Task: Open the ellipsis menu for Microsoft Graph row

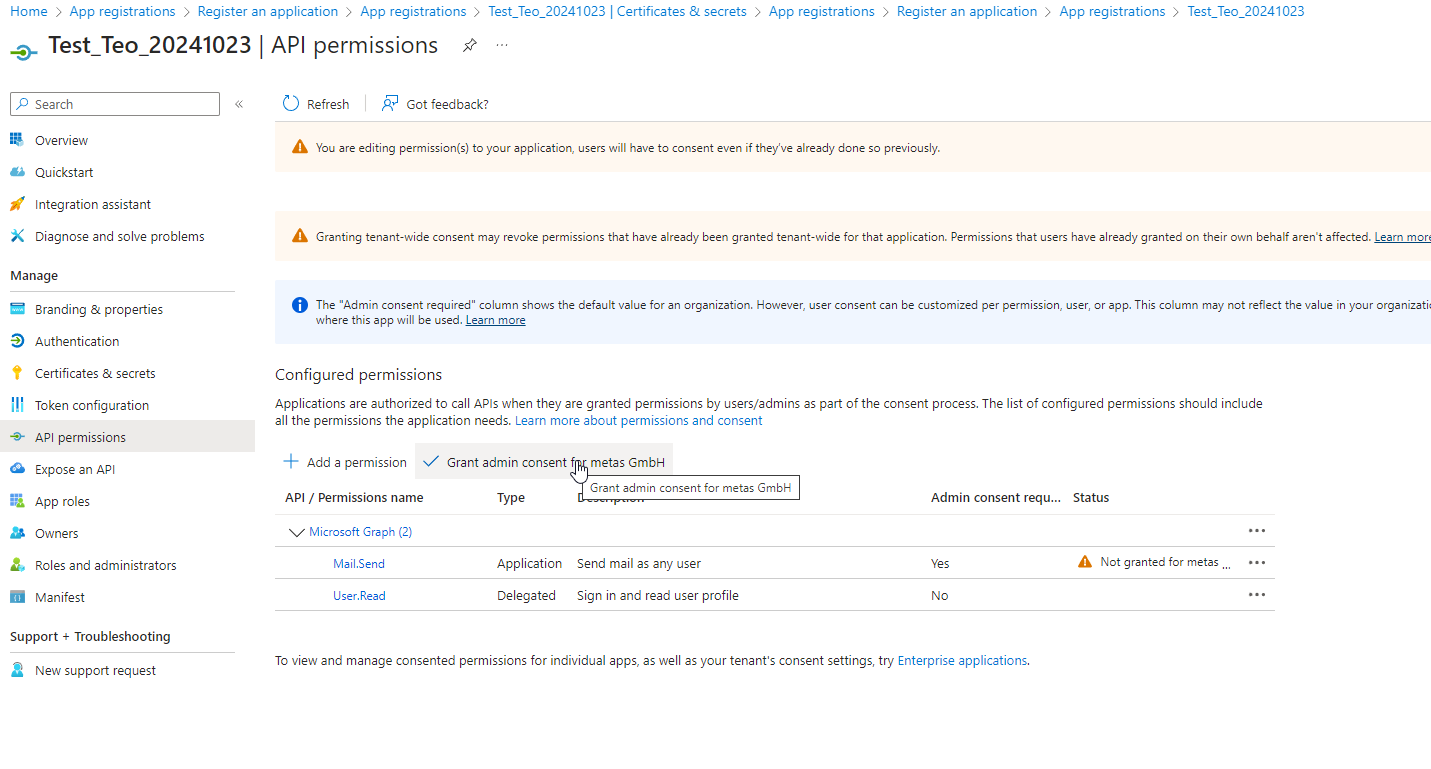Action: 1257,531
